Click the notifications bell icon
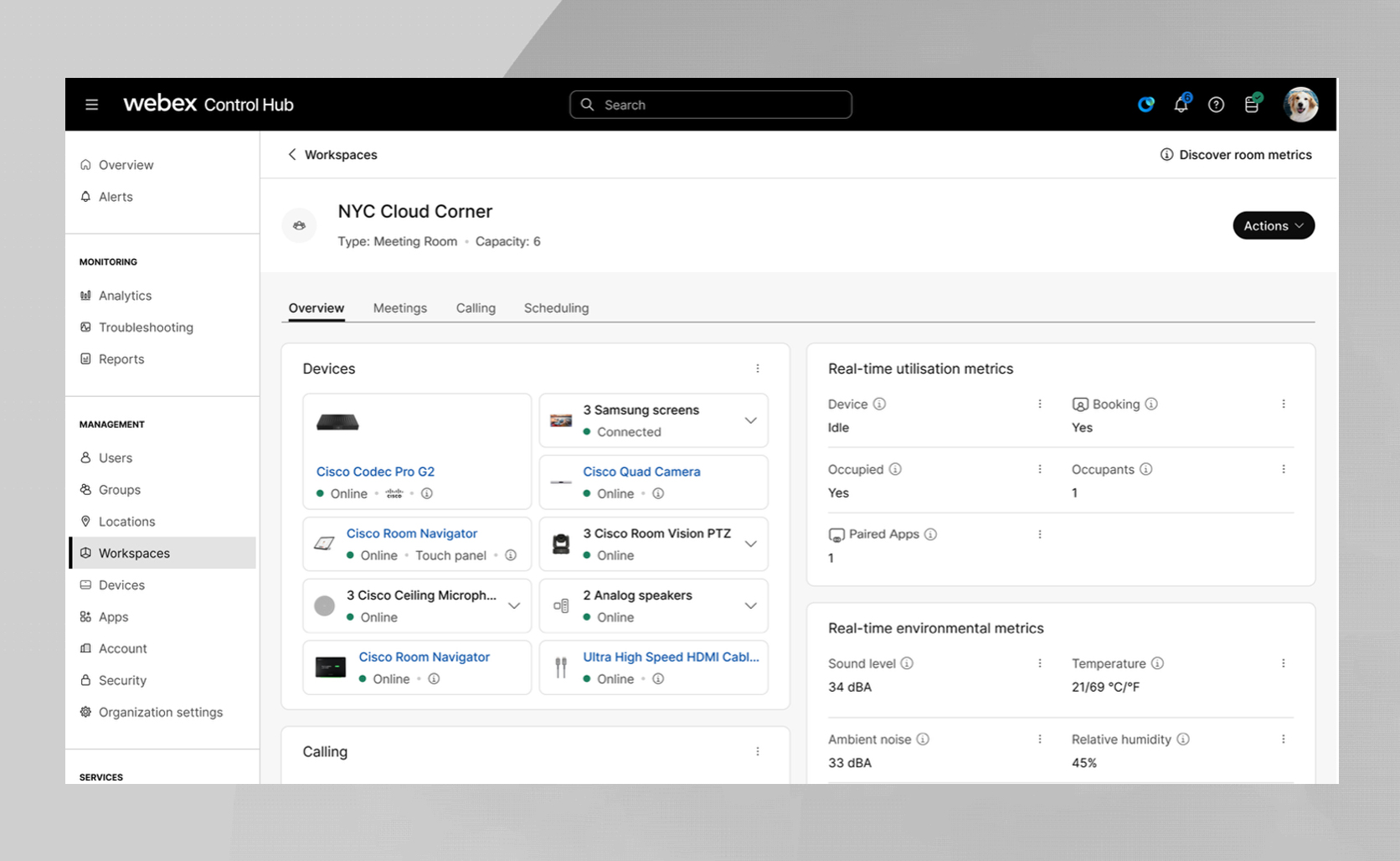Screen dimensions: 1400x861 1181,105
